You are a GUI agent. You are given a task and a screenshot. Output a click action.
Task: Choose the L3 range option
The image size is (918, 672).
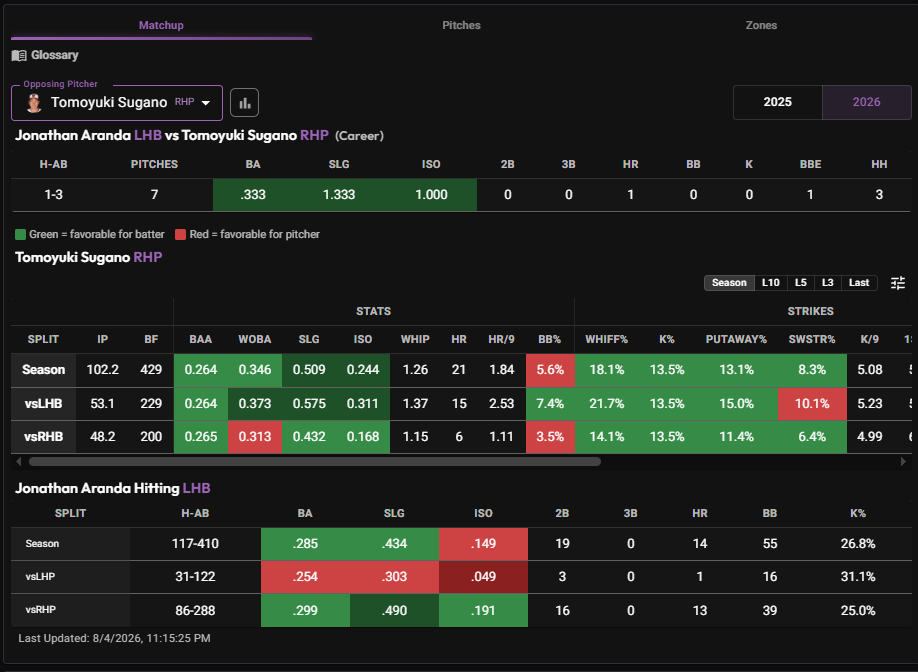(x=827, y=283)
